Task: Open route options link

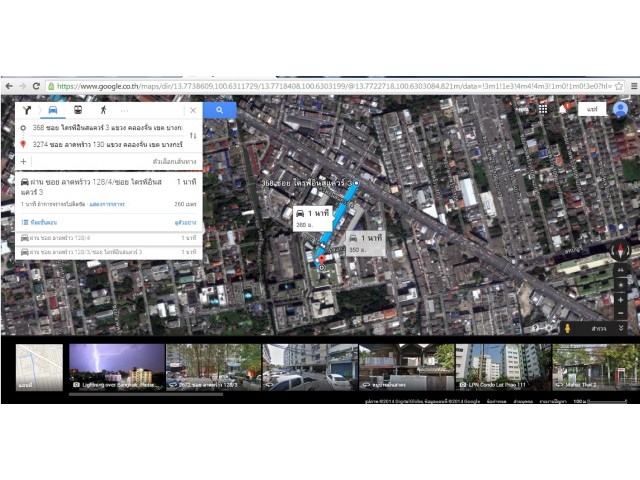Action: [174, 162]
